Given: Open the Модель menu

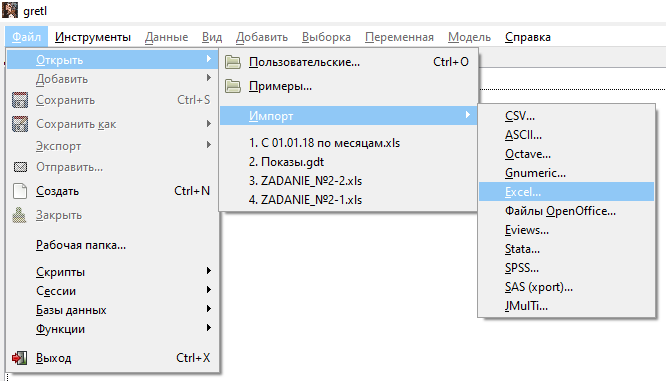Looking at the screenshot, I should [x=469, y=37].
